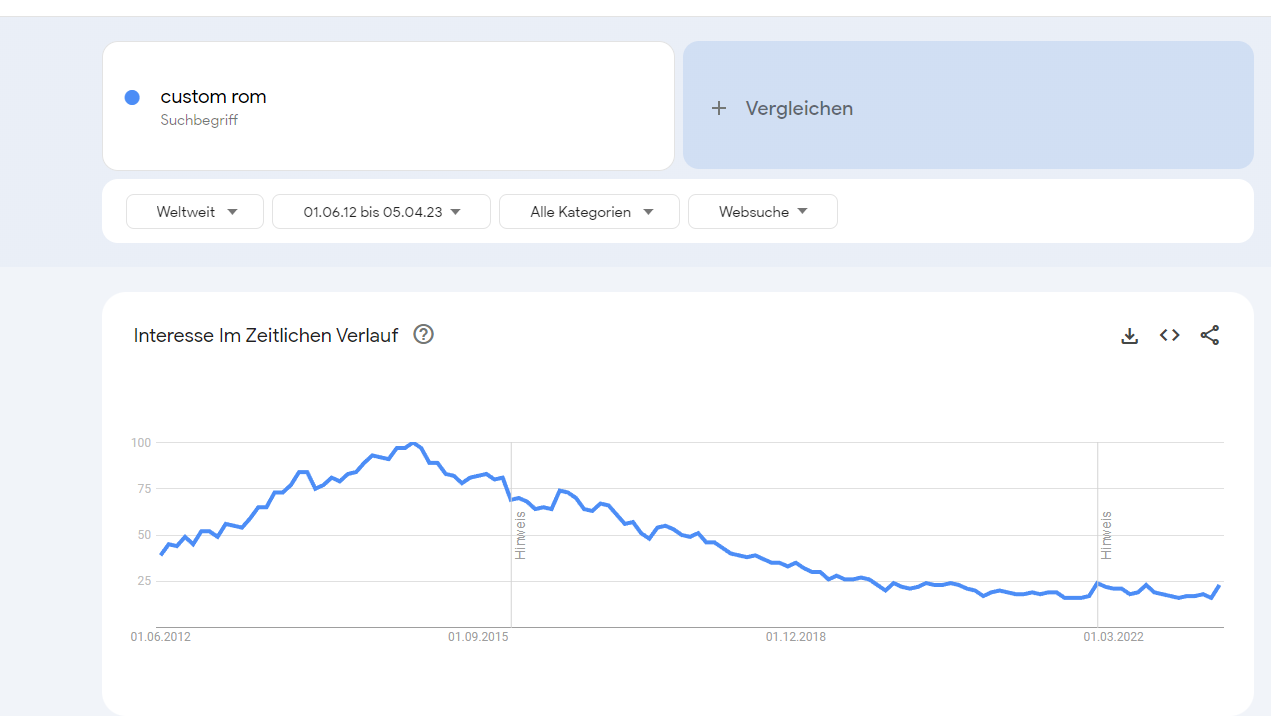
Task: Click the Hinweis note near 01.03.2022
Action: (x=1106, y=535)
